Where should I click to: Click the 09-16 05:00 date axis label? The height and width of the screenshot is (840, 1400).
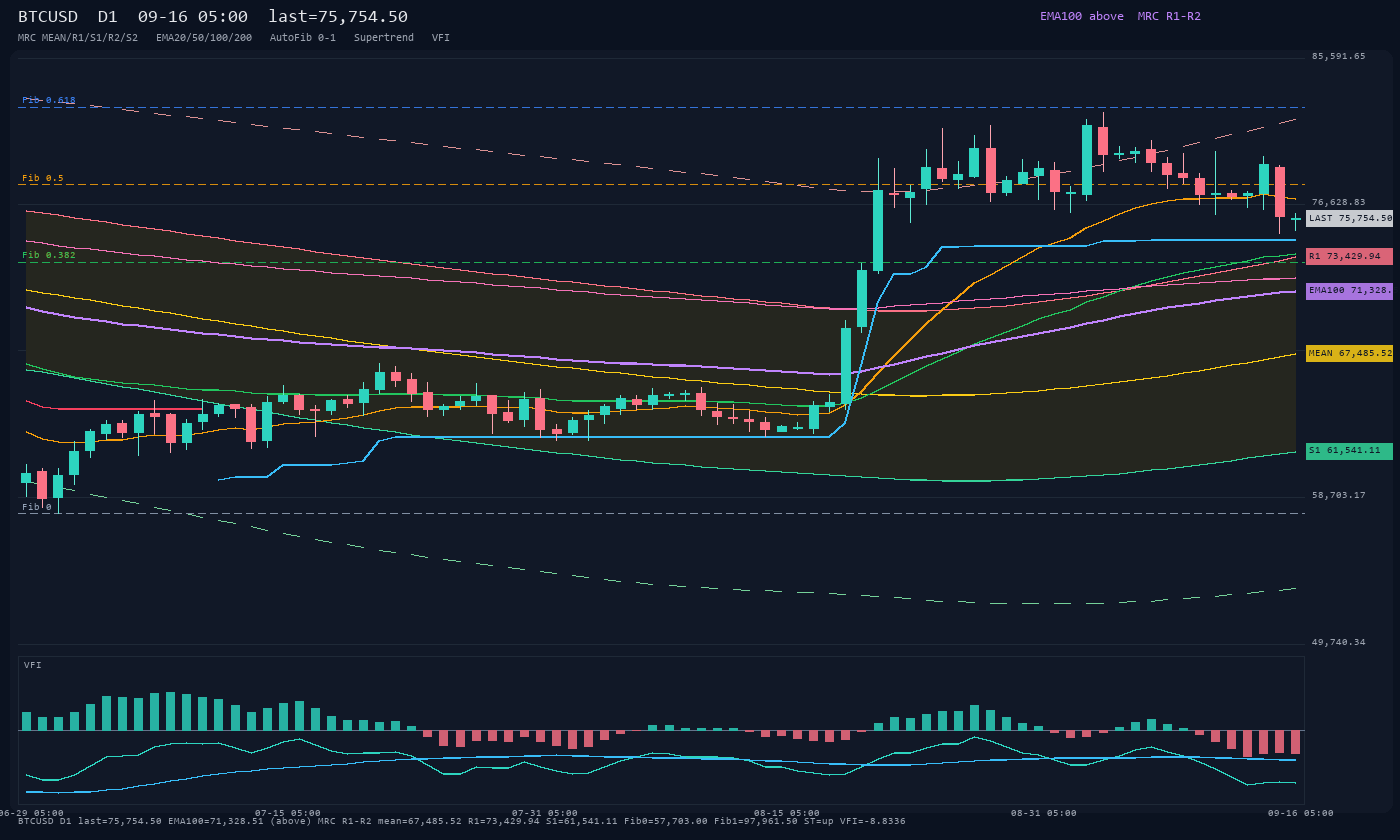(1301, 813)
